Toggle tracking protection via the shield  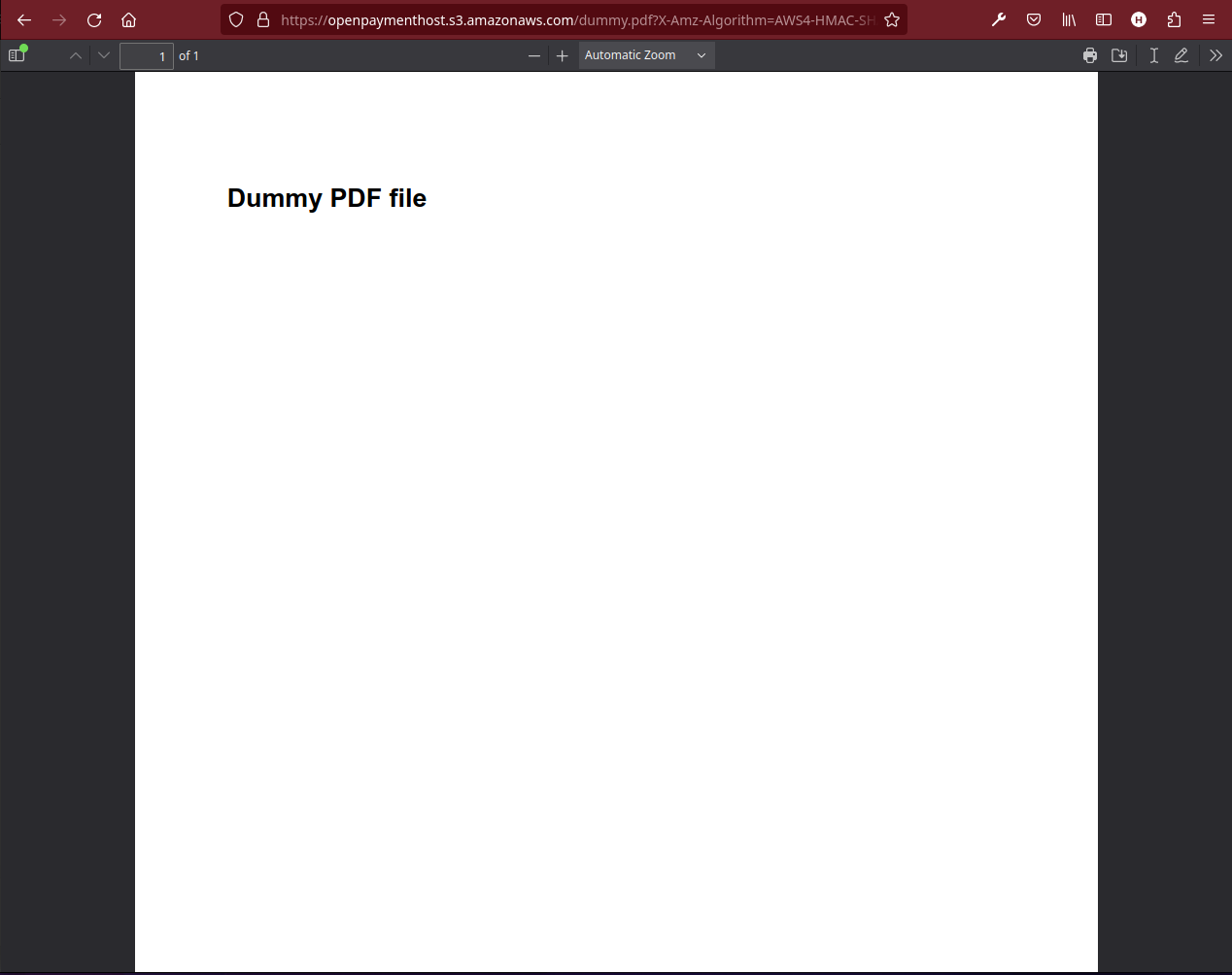click(236, 19)
